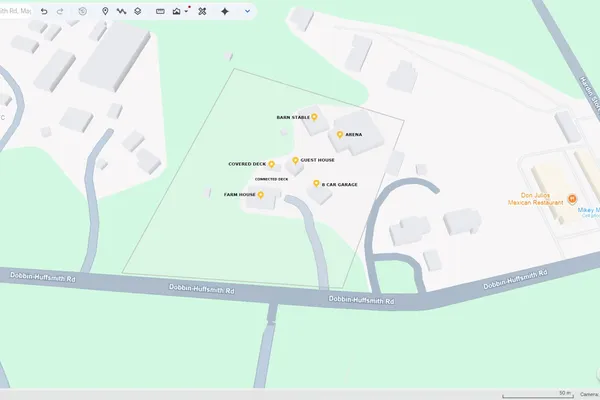Click the circular history reset icon
This screenshot has height=400, width=600.
(82, 11)
